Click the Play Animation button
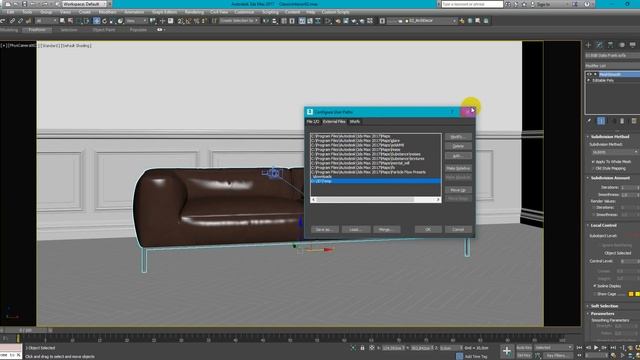Image resolution: width=640 pixels, height=360 pixels. (x=596, y=348)
